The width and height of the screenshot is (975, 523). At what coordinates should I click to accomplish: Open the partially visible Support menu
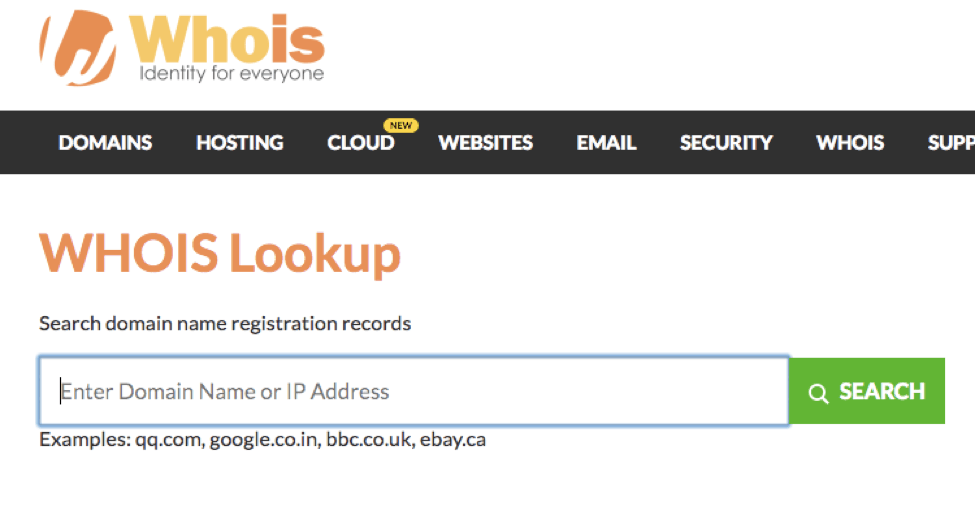tap(951, 143)
